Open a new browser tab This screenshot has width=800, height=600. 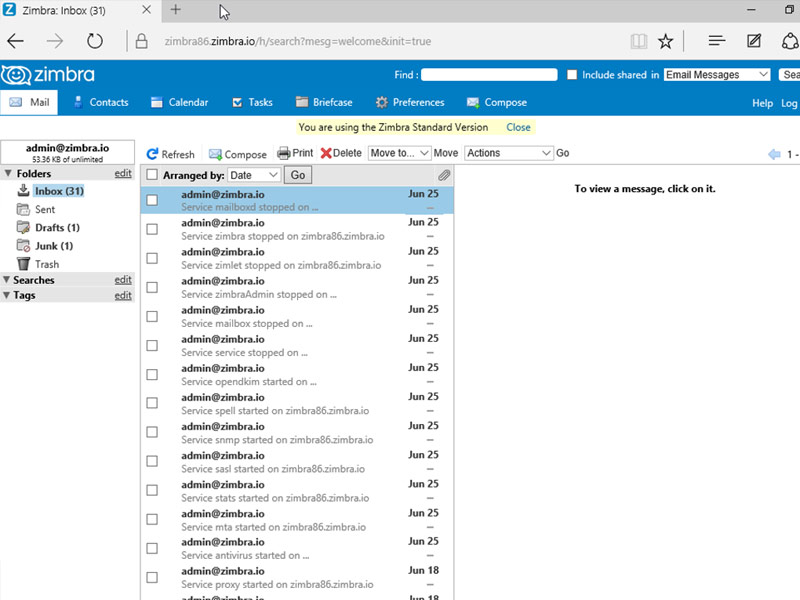pos(176,10)
